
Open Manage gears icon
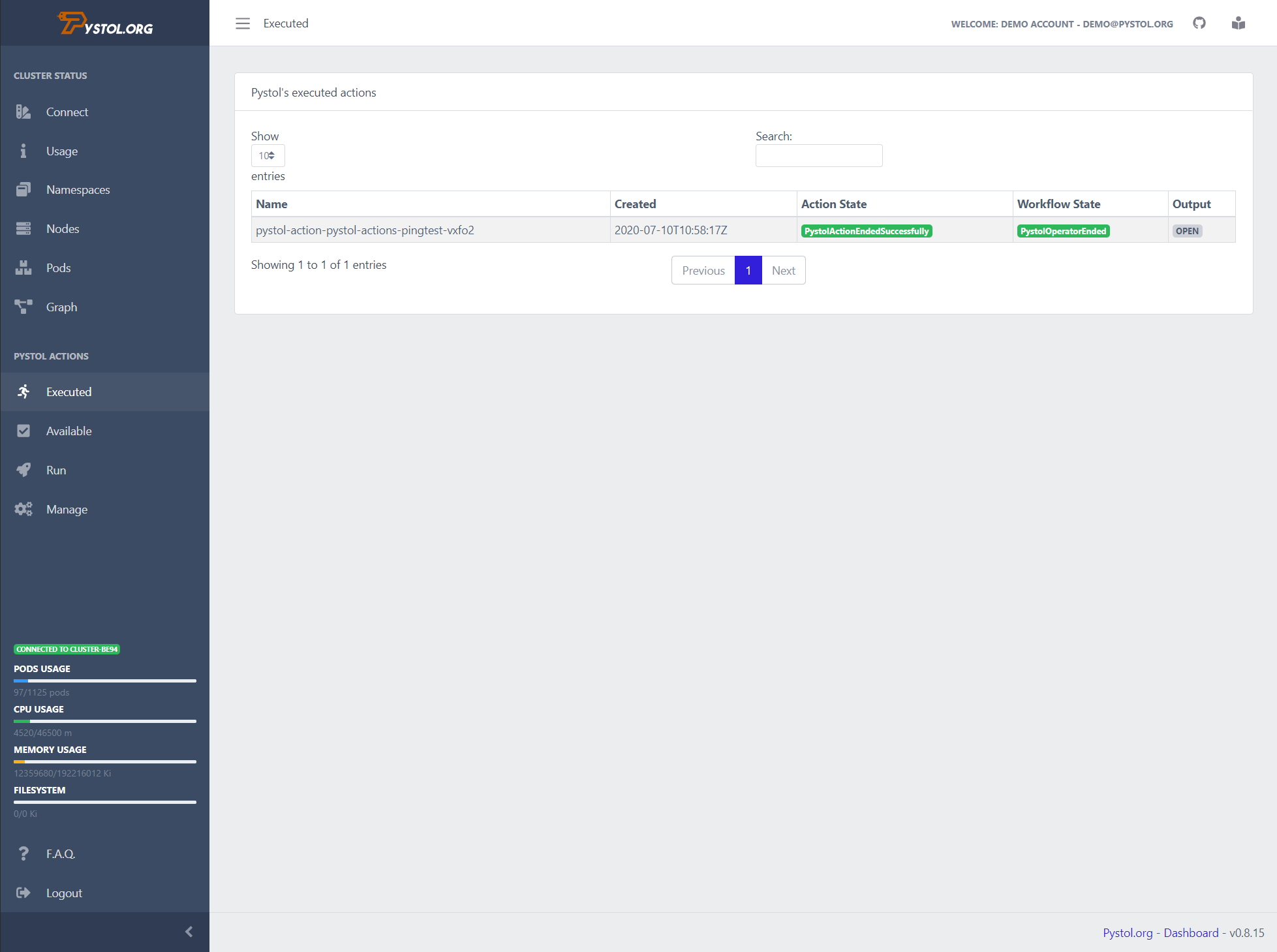tap(23, 509)
